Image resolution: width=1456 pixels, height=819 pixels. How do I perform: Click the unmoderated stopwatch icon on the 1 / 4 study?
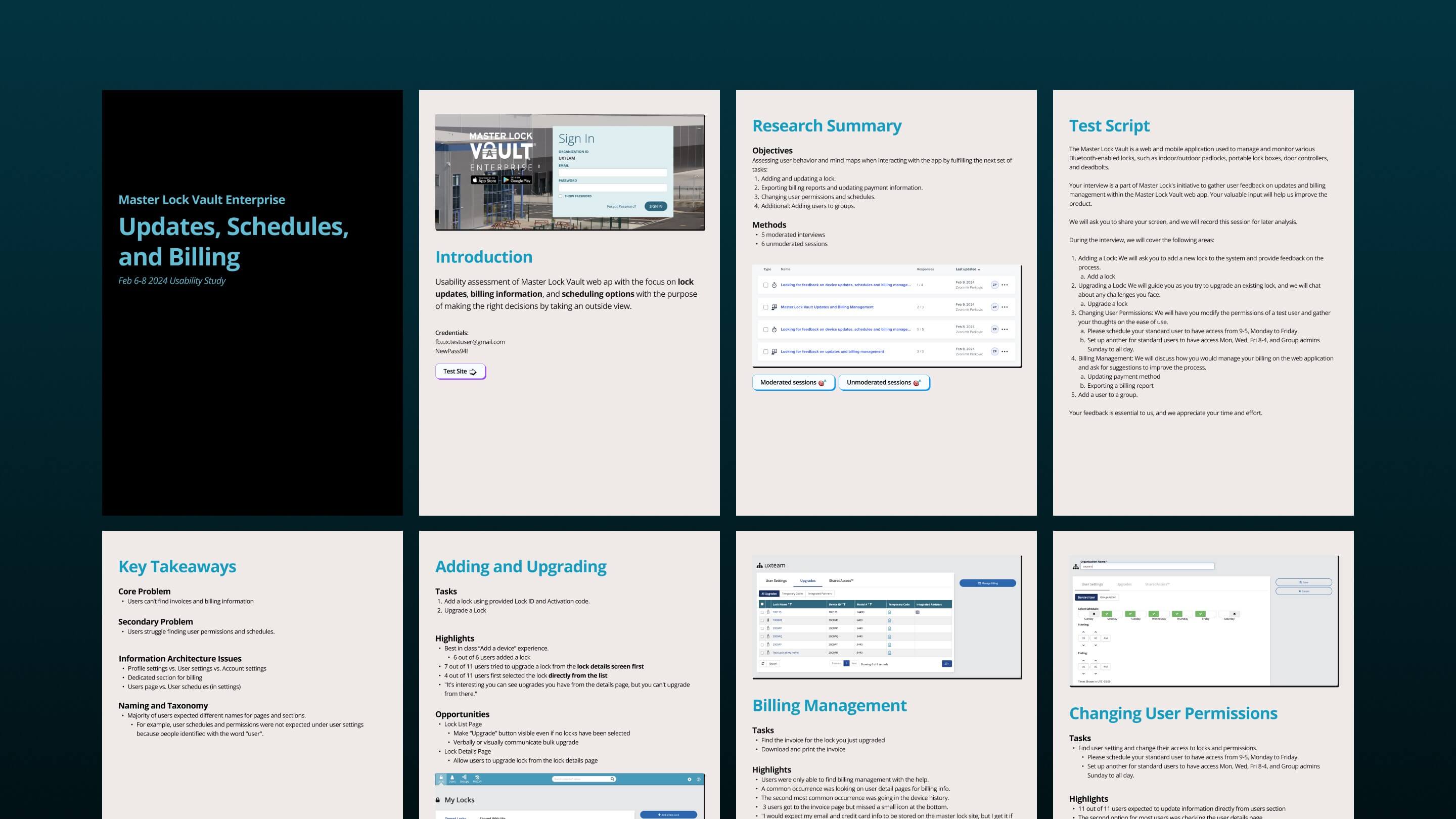point(775,285)
